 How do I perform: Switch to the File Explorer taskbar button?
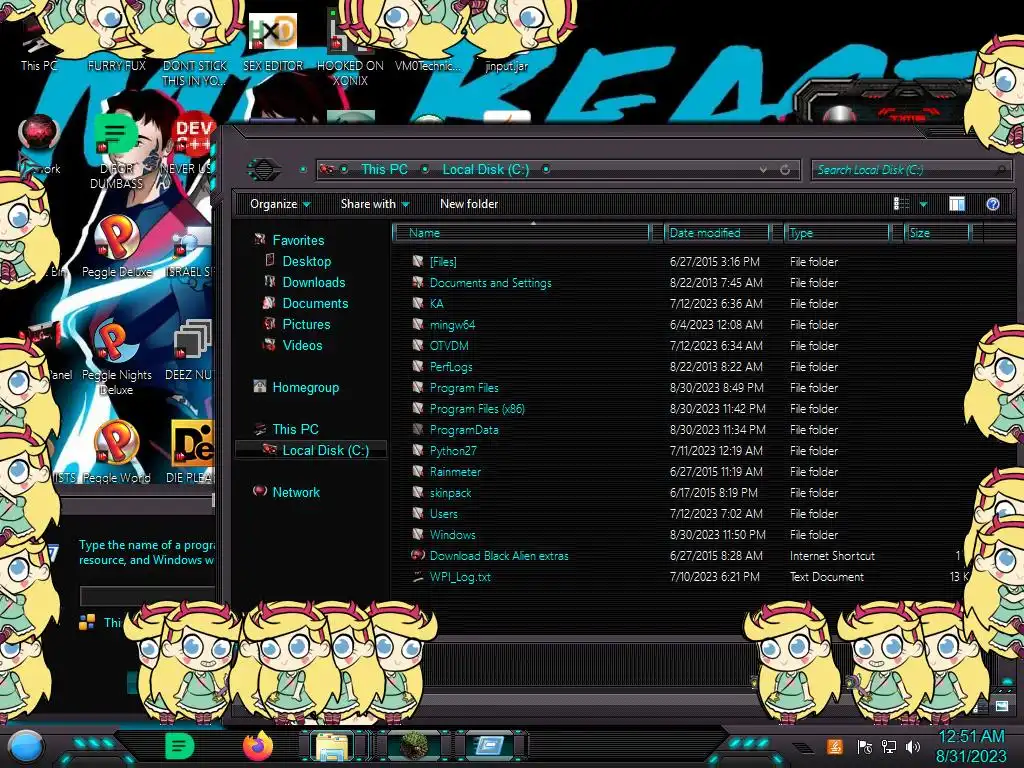click(x=332, y=746)
